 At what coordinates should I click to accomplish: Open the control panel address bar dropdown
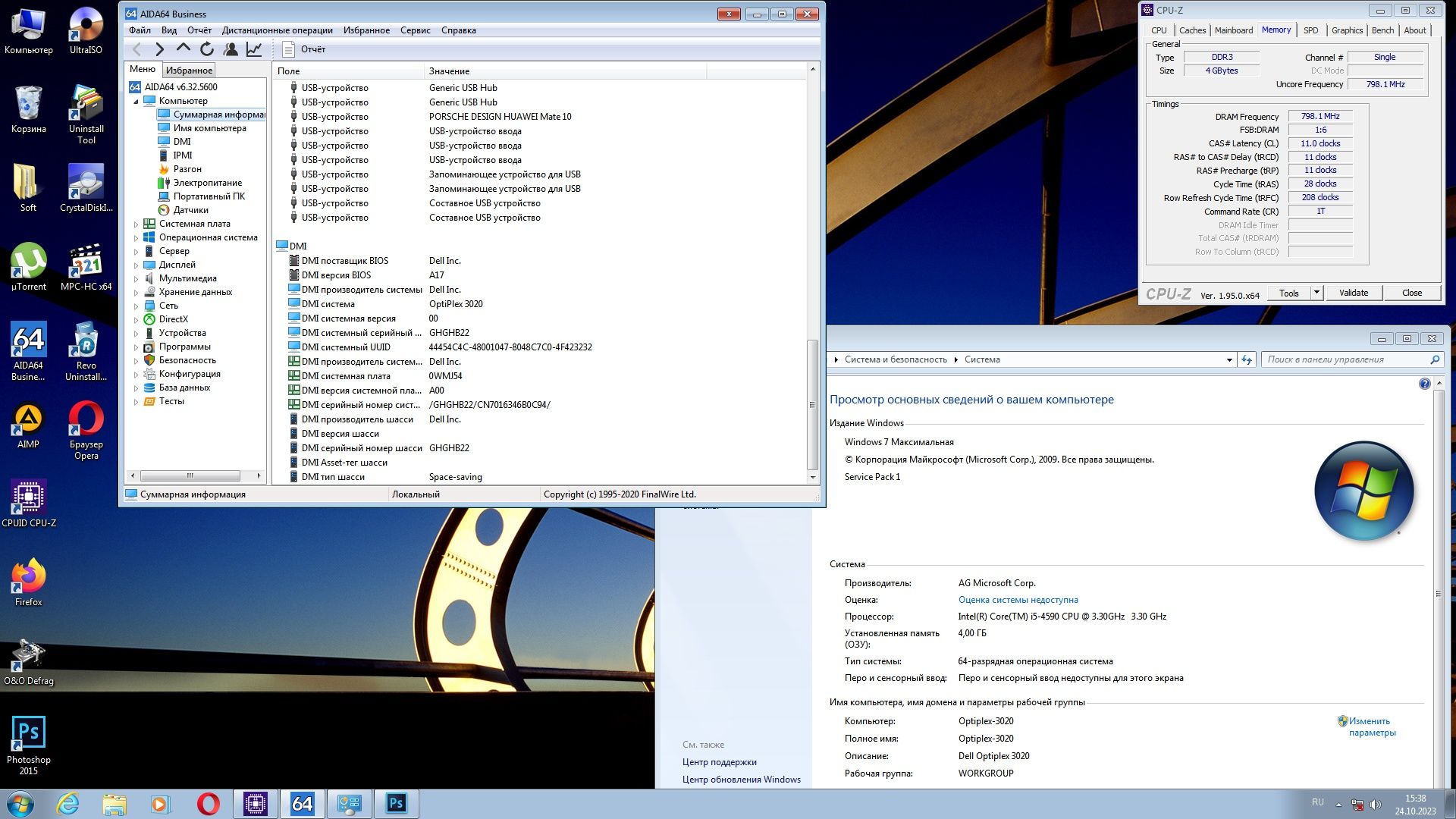click(x=1228, y=360)
